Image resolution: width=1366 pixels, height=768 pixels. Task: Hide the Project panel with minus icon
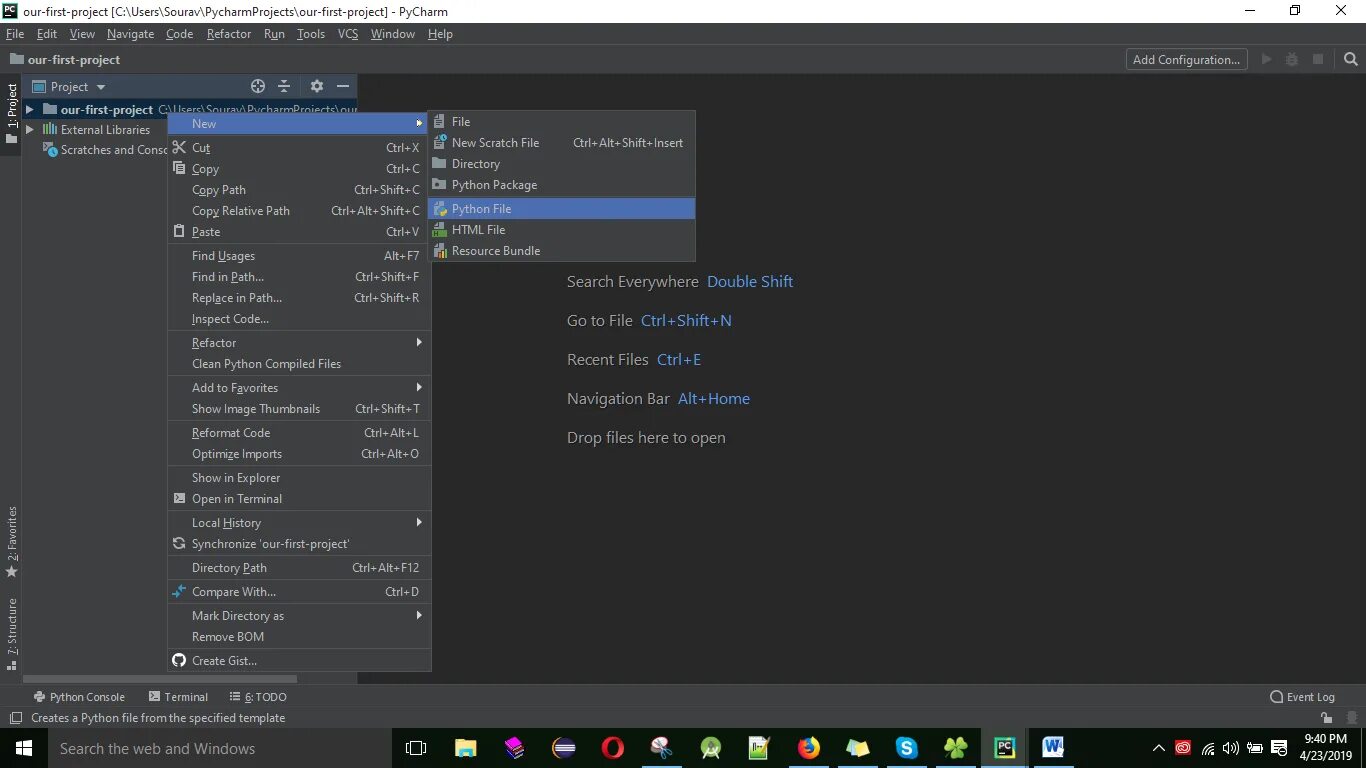[x=343, y=86]
